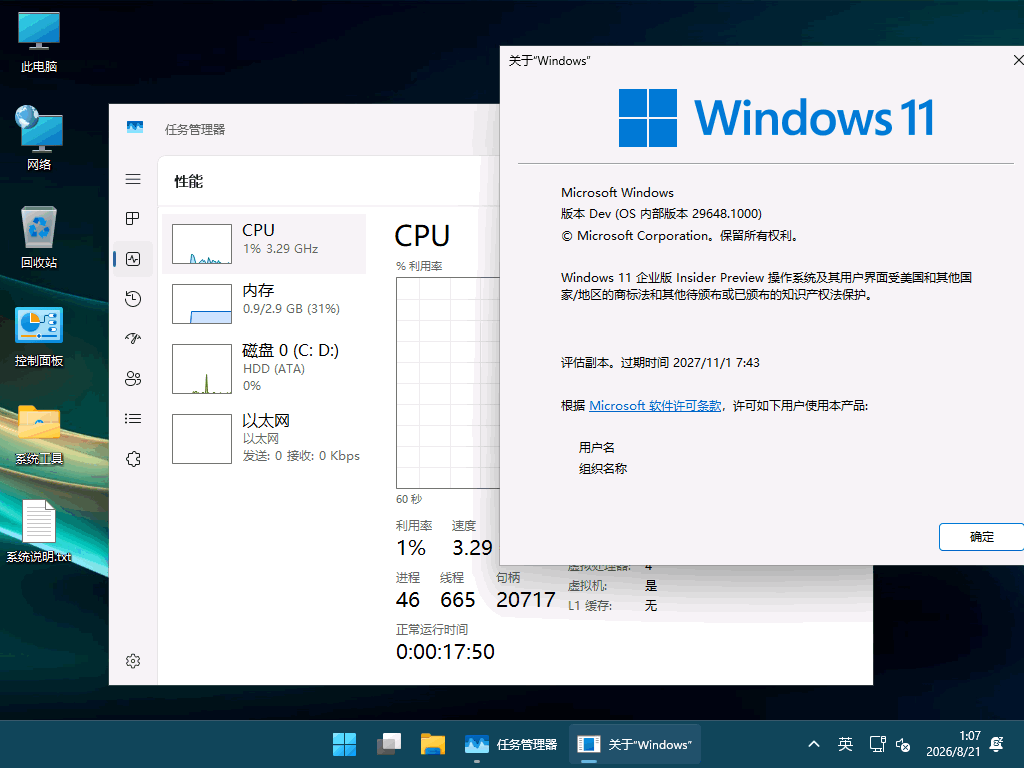Close the About Windows dialog
1024x768 pixels.
point(1017,60)
